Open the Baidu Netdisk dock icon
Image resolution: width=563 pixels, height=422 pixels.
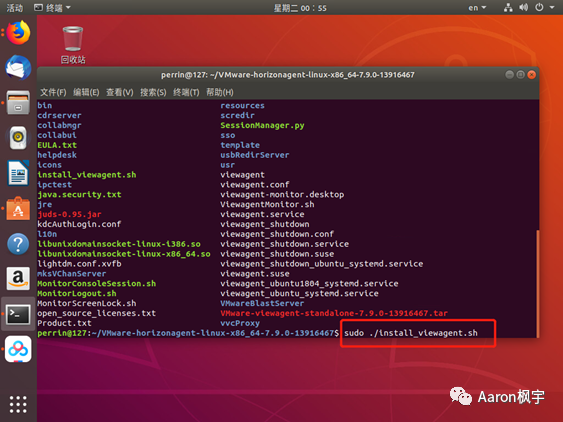[18, 349]
